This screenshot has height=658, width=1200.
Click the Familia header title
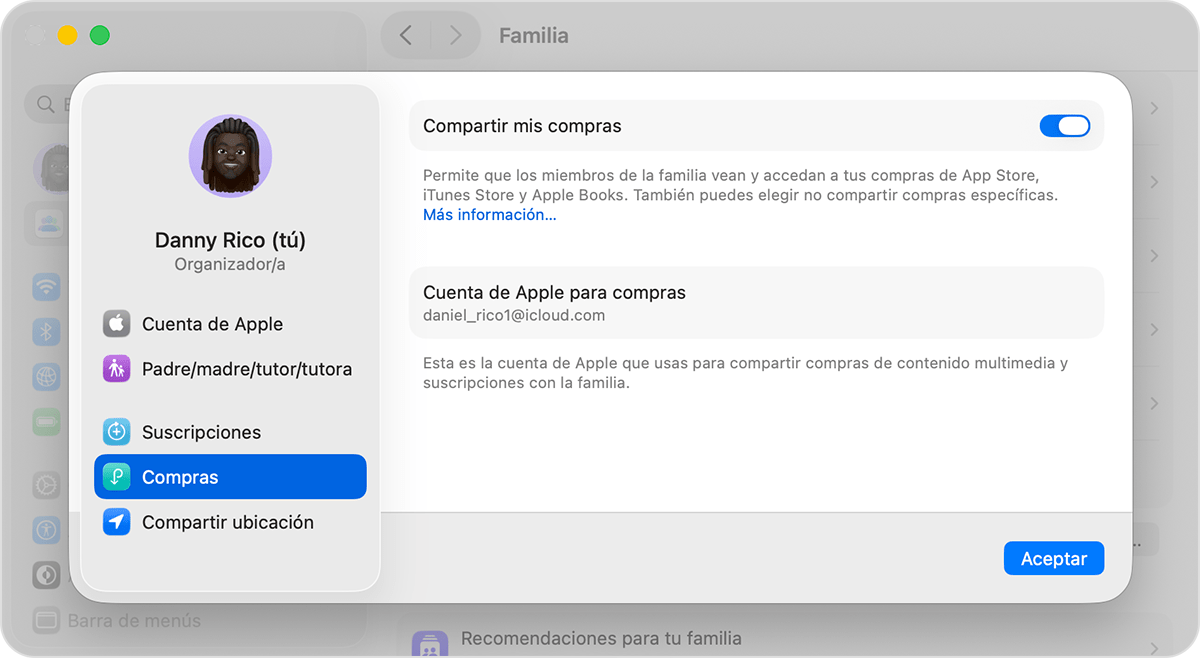[x=533, y=35]
